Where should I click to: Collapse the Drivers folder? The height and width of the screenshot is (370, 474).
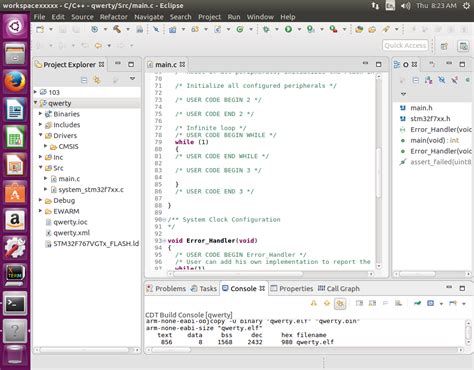click(x=40, y=135)
